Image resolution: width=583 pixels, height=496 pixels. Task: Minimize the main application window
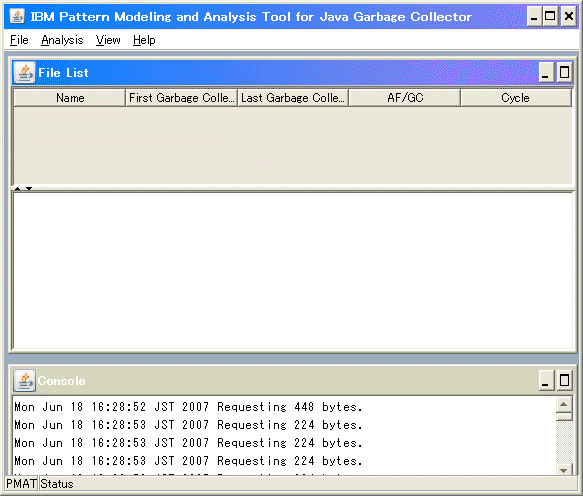[x=534, y=17]
